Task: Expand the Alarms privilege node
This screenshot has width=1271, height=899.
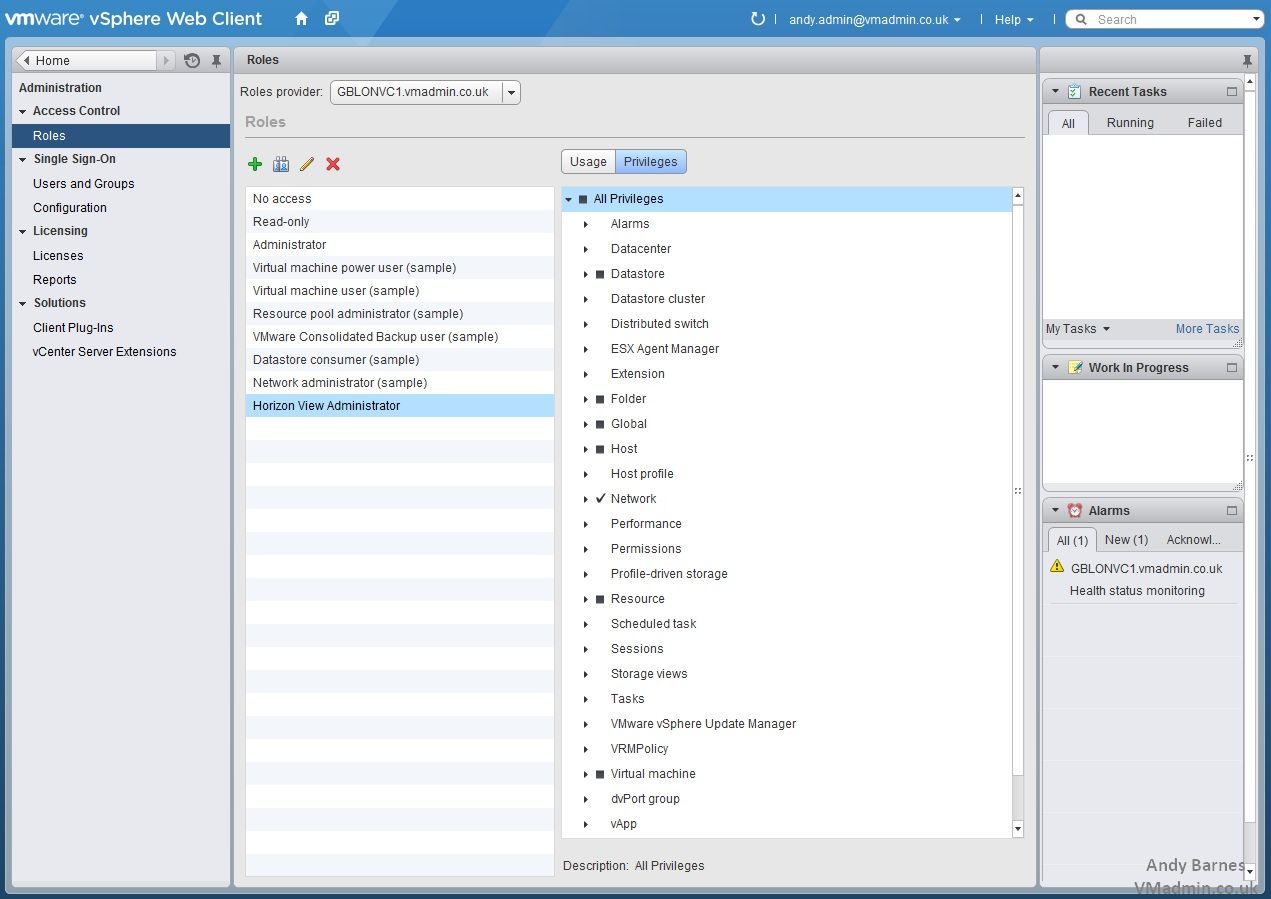Action: pos(586,224)
